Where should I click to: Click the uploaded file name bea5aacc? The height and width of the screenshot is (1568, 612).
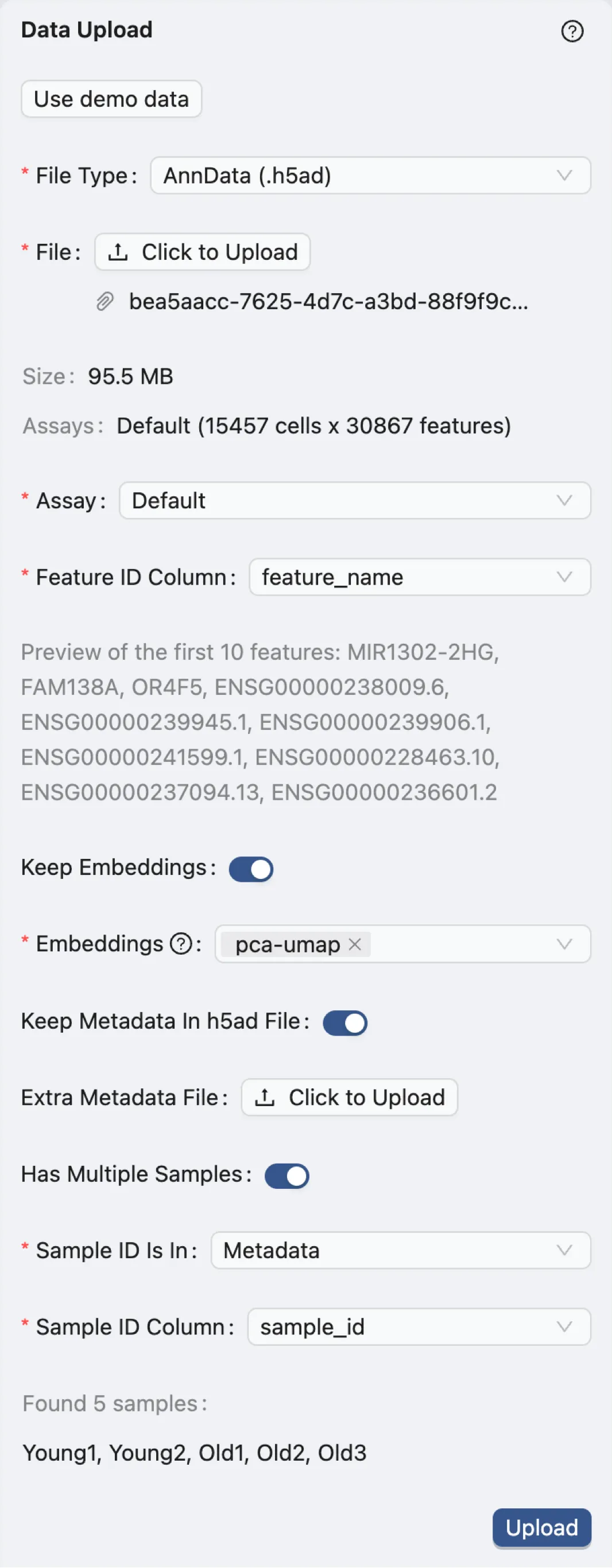click(x=328, y=301)
